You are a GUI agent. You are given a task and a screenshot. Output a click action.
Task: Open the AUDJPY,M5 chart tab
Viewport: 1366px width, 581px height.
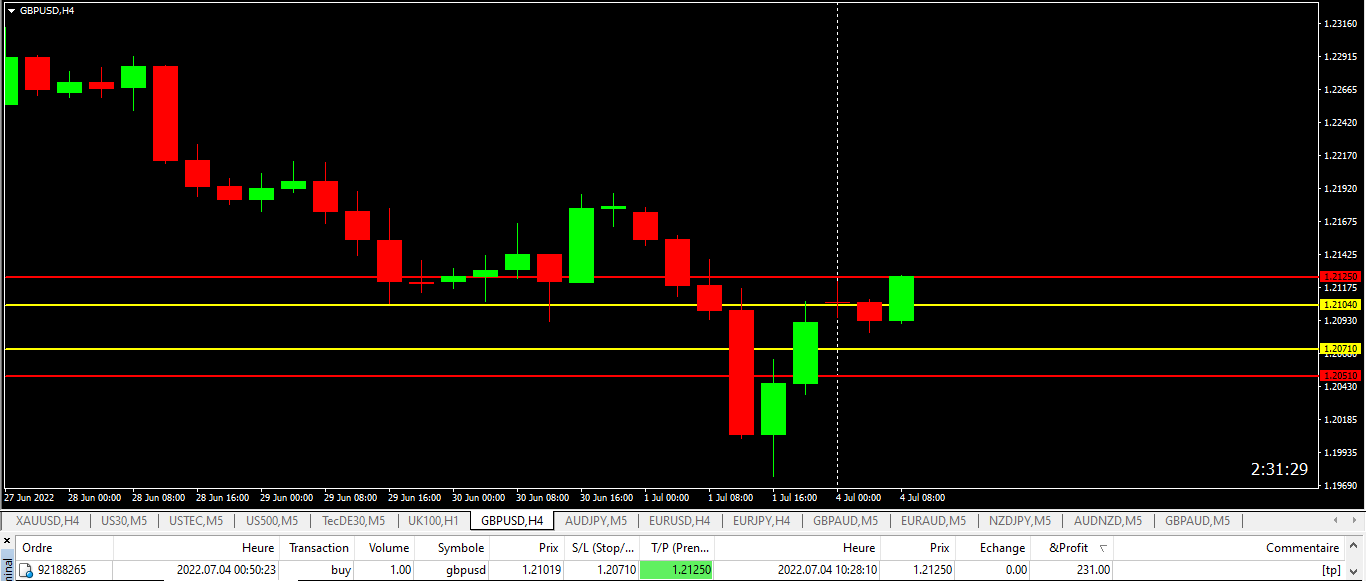(x=595, y=520)
